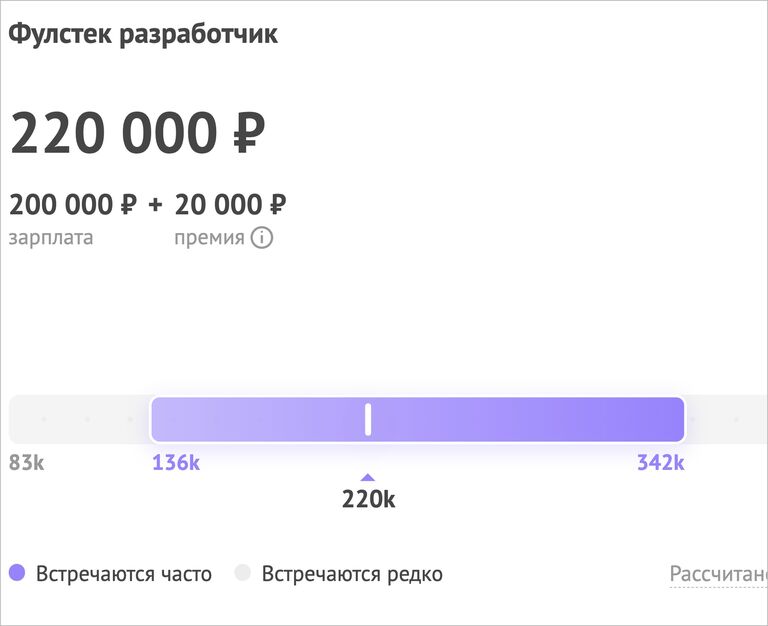Click the 200 000 ₽ salary amount
Screen dimensions: 768x626
tap(73, 204)
